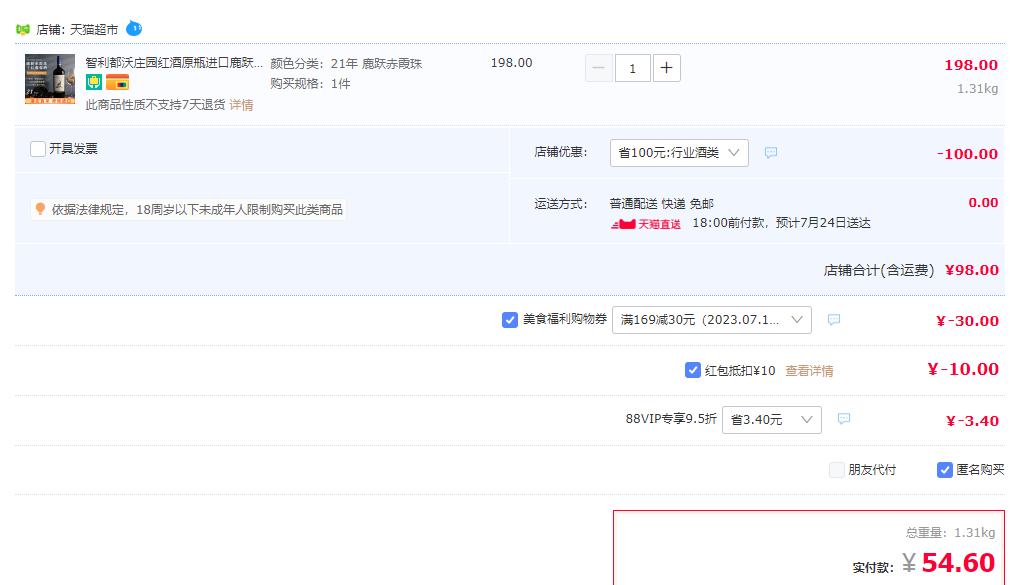Open the red wine product thumbnail
This screenshot has width=1016, height=585.
pos(50,79)
